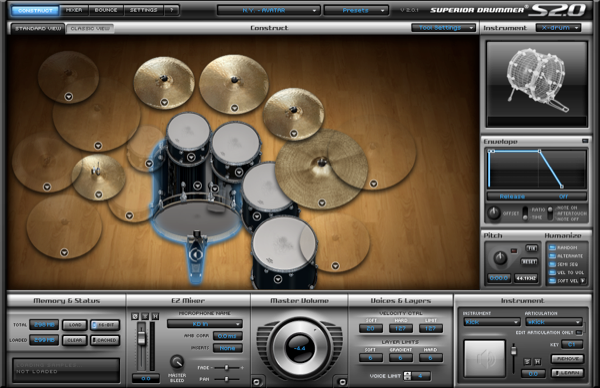
Task: Open the Tool Settings dropdown
Action: tap(443, 28)
